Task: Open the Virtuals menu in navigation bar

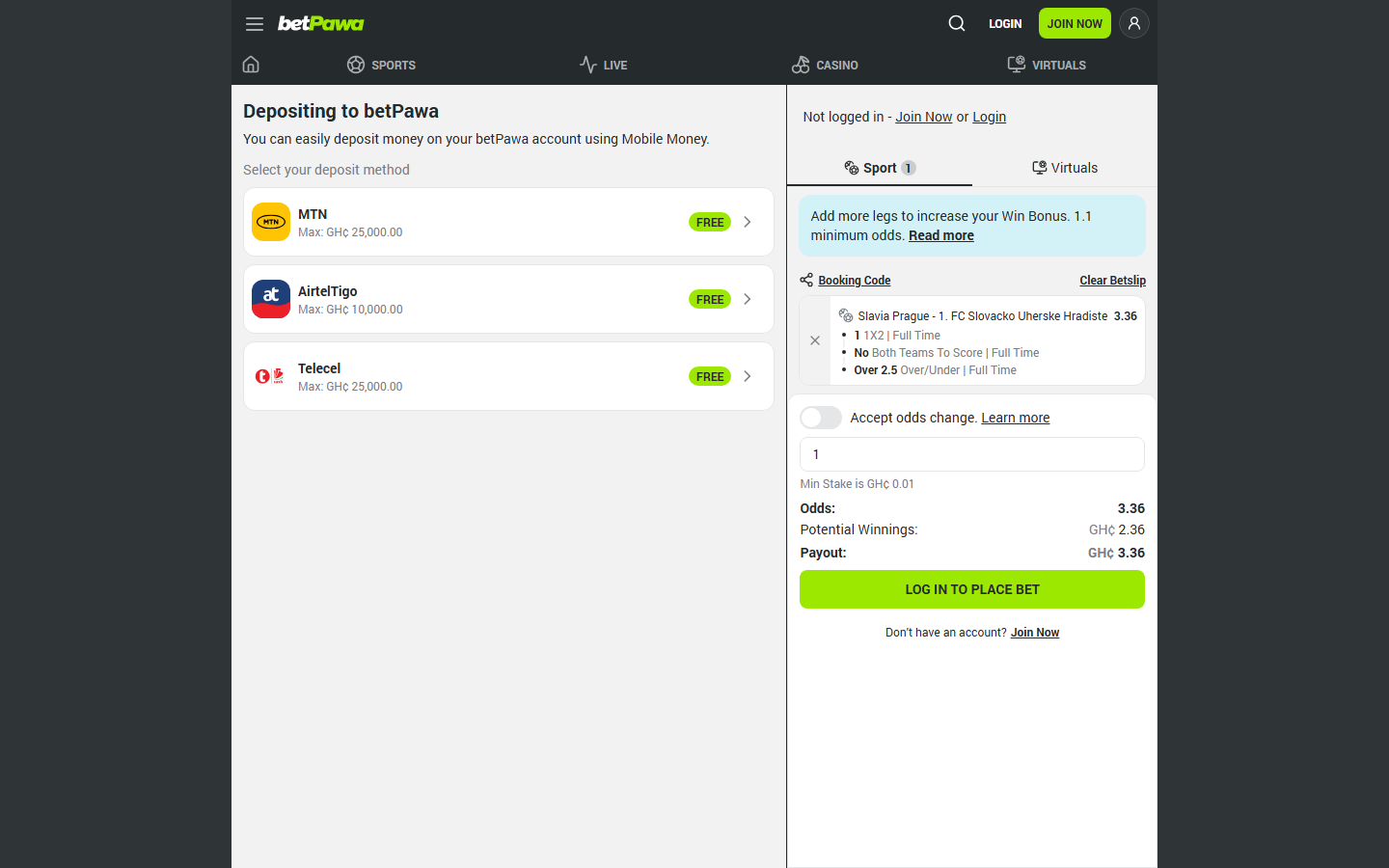Action: pyautogui.click(x=1047, y=65)
